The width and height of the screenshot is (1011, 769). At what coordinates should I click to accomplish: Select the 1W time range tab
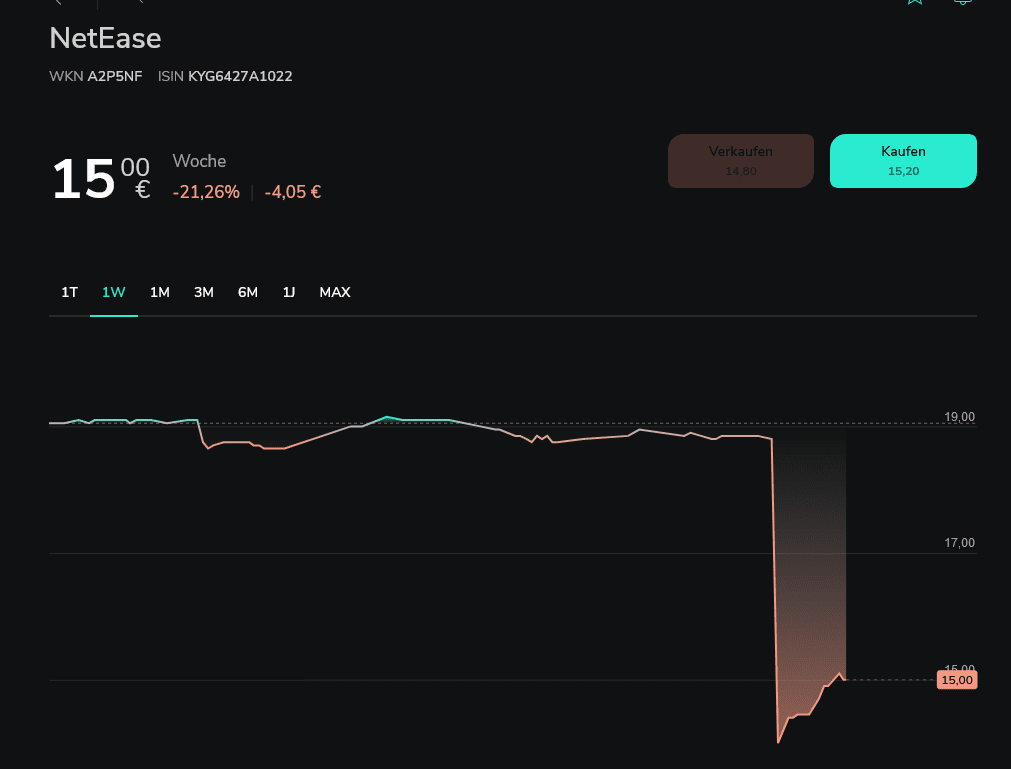pos(113,292)
